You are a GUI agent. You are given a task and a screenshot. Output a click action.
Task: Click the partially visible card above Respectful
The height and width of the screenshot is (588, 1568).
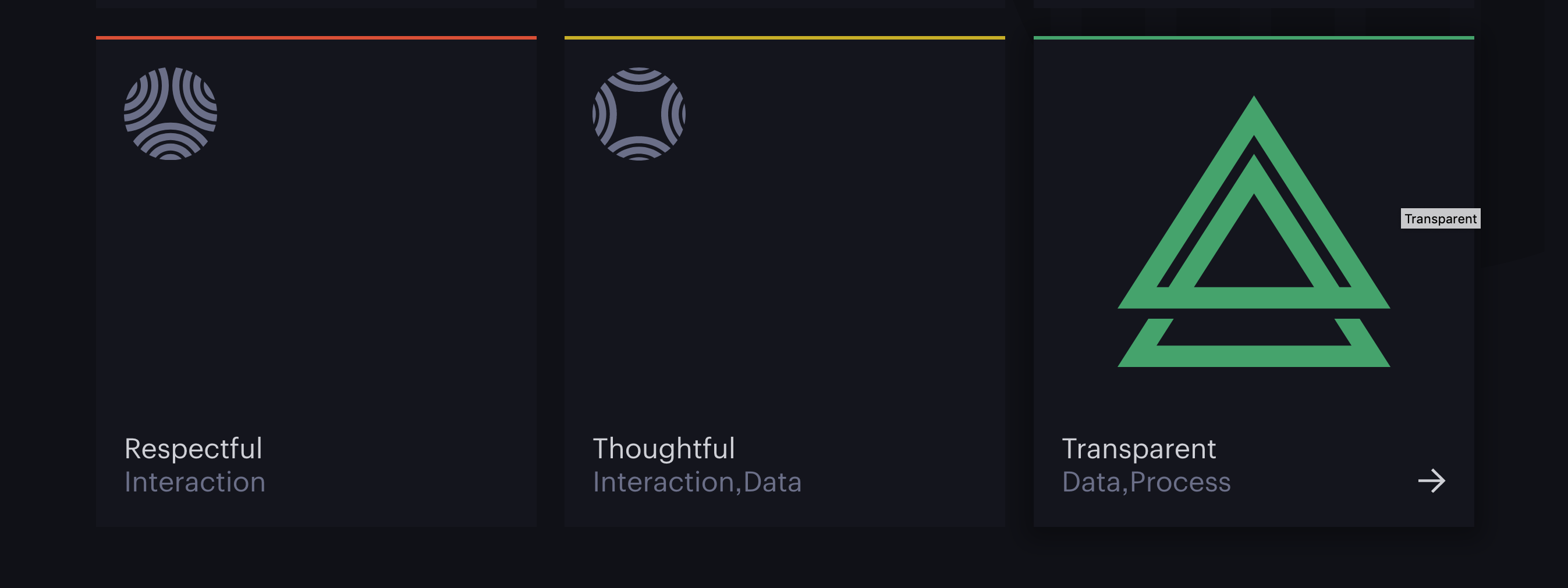(316, 3)
